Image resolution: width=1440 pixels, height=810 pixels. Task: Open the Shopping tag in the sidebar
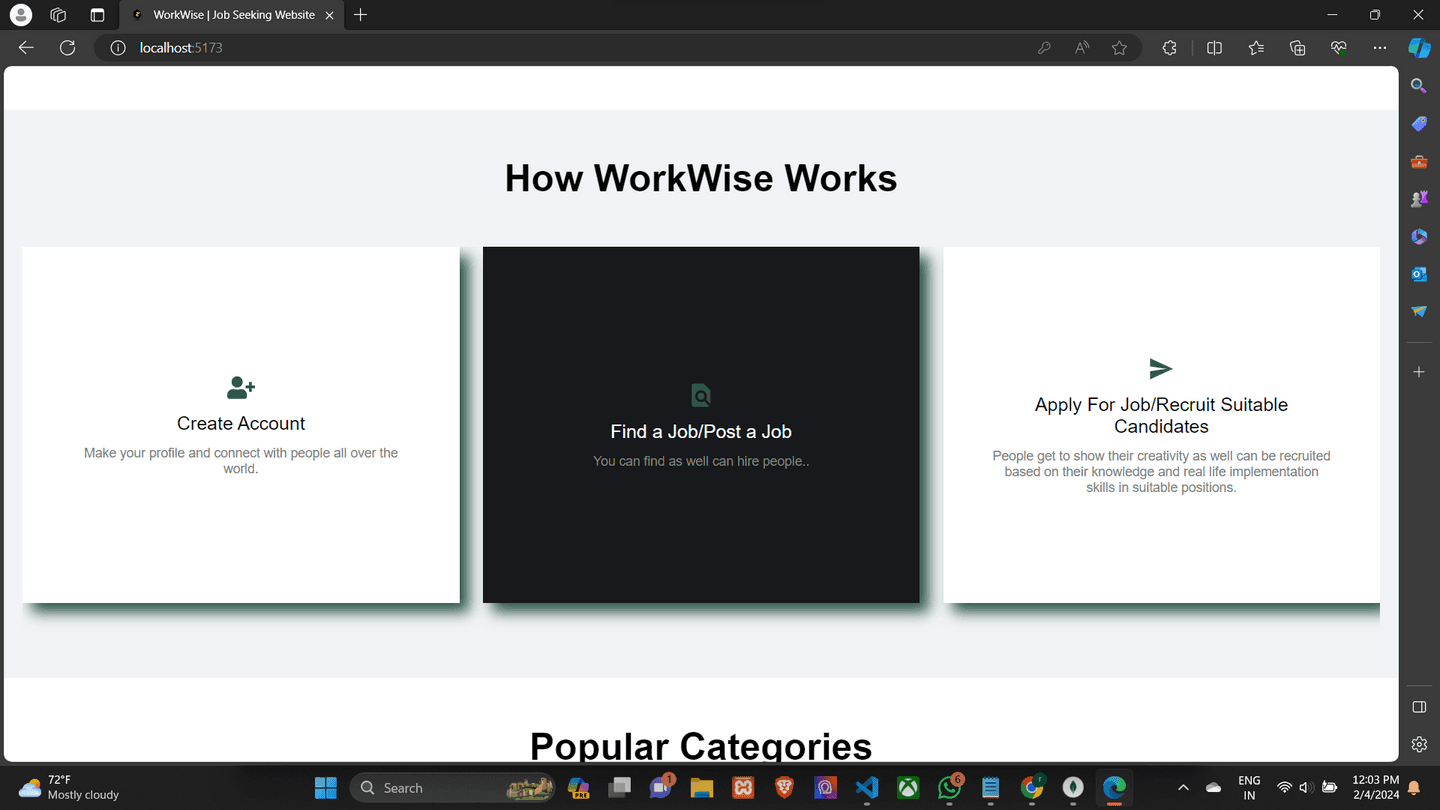(1419, 124)
